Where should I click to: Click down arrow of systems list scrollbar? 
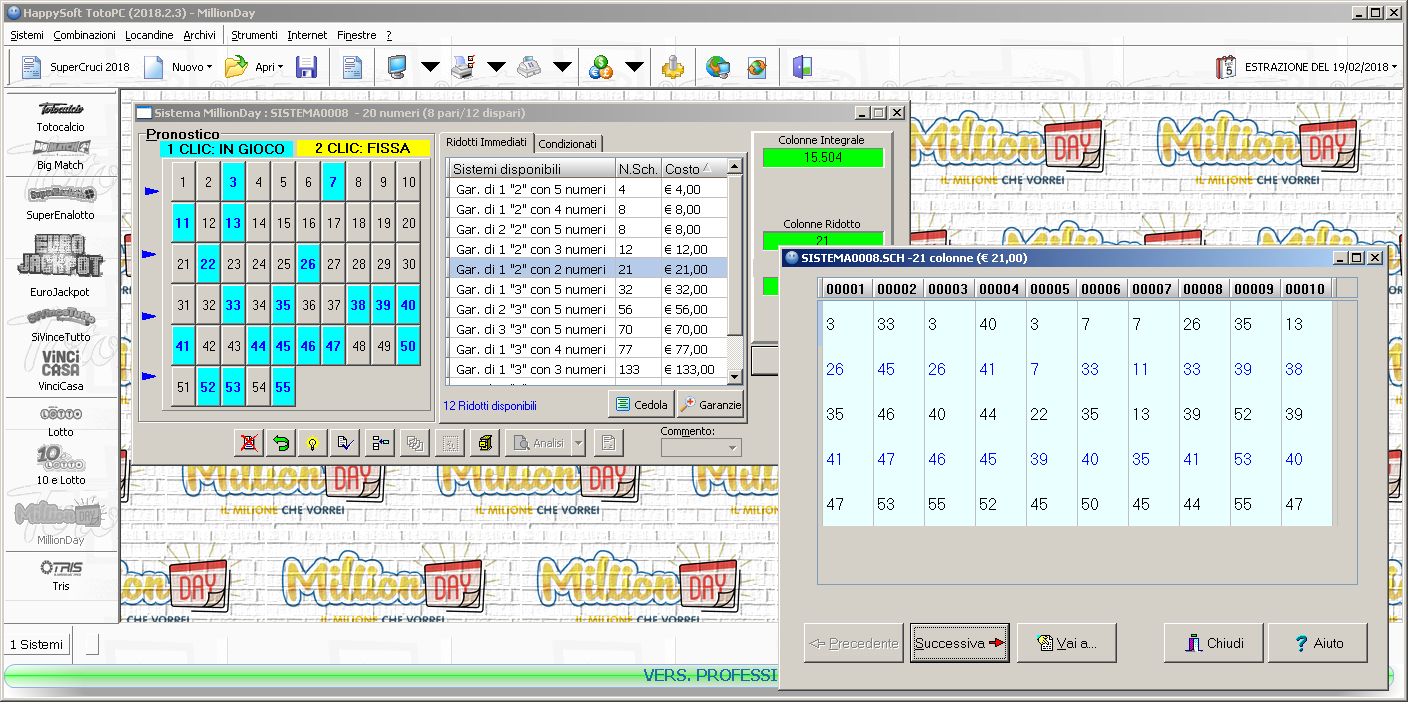(x=735, y=376)
